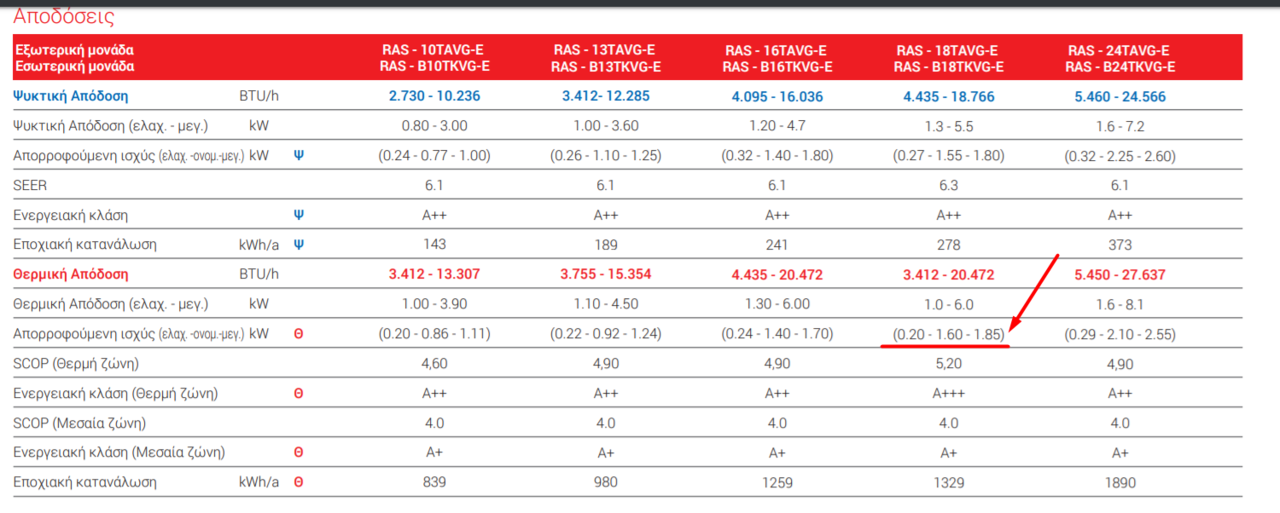This screenshot has height=513, width=1280.
Task: Select the value "1890"
Action: tap(1120, 482)
